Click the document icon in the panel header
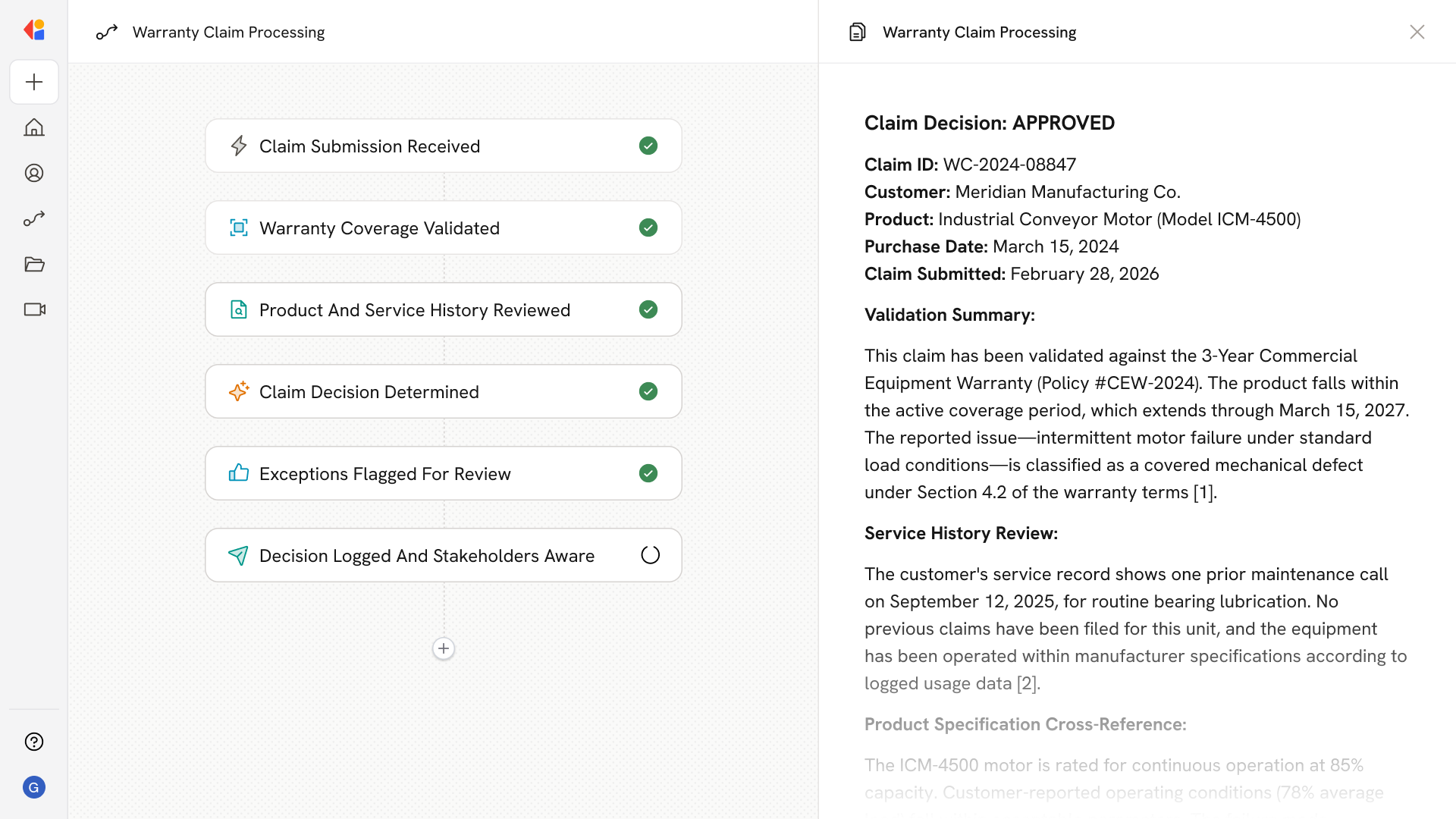Viewport: 1456px width, 819px height. click(857, 32)
